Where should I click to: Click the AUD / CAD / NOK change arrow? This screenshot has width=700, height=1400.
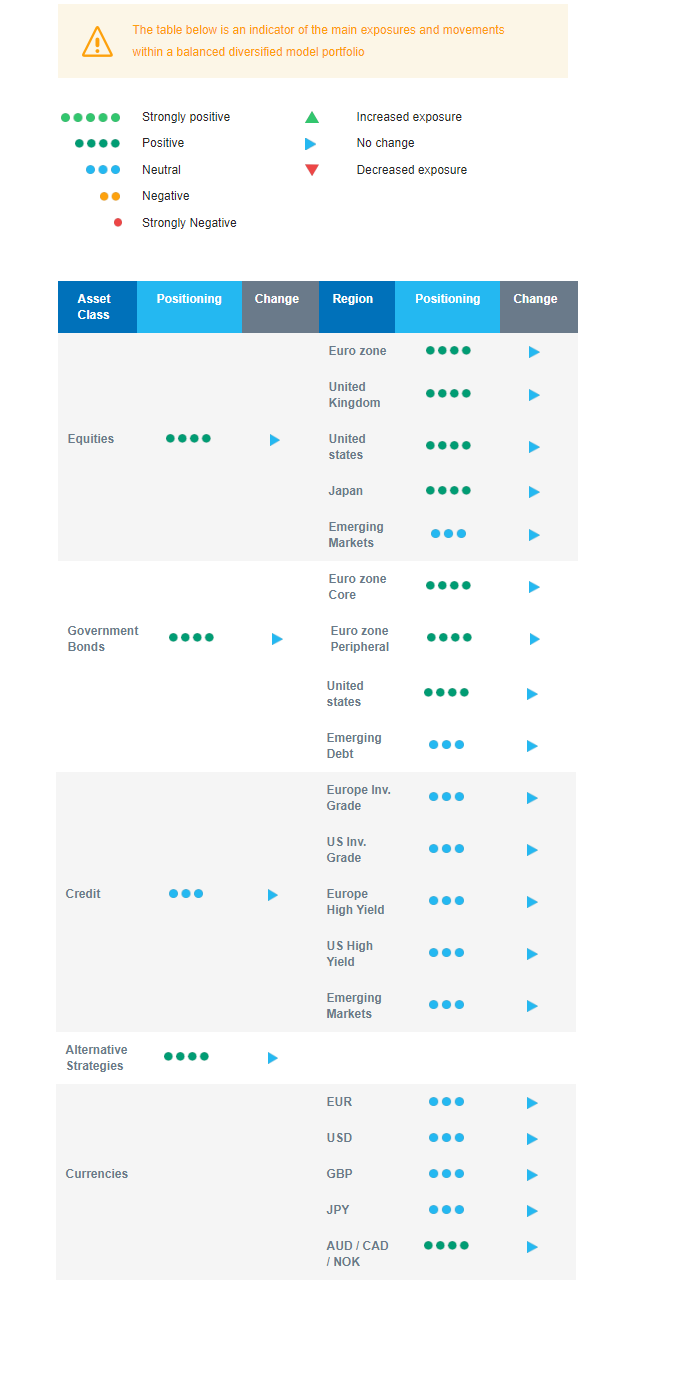[532, 1247]
